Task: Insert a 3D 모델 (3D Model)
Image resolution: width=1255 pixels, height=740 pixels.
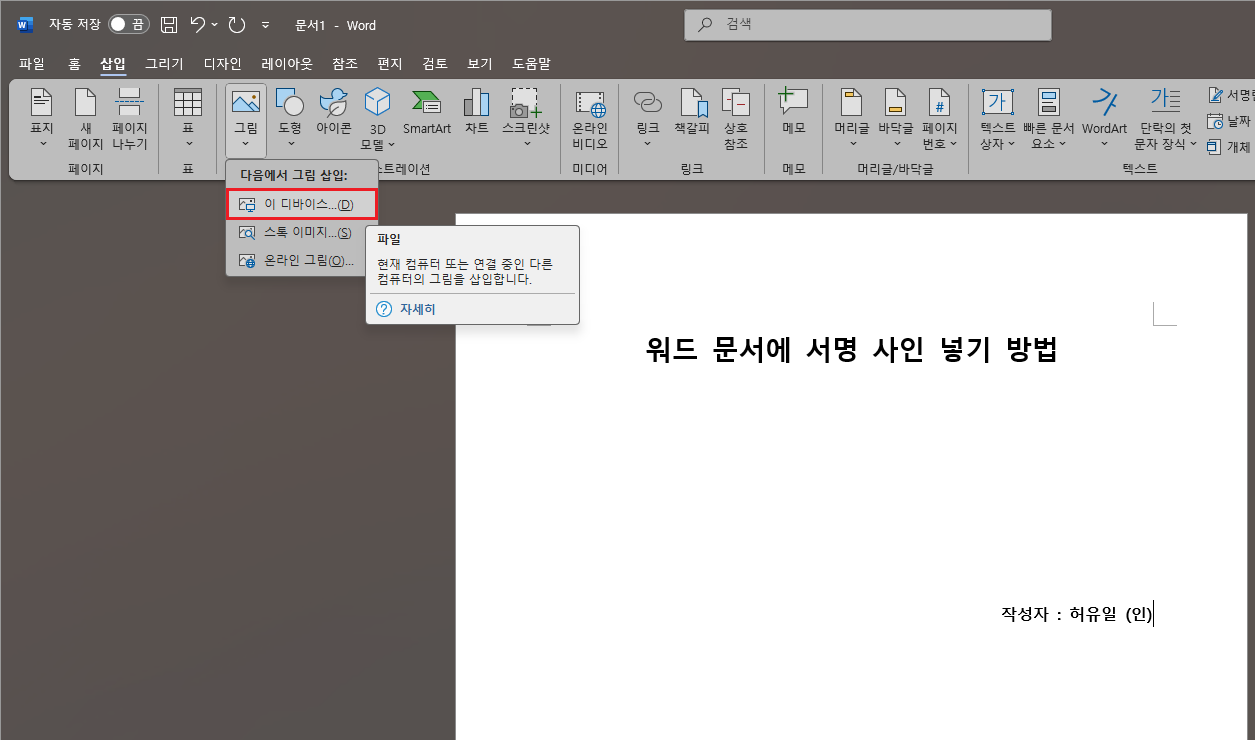Action: [x=378, y=119]
